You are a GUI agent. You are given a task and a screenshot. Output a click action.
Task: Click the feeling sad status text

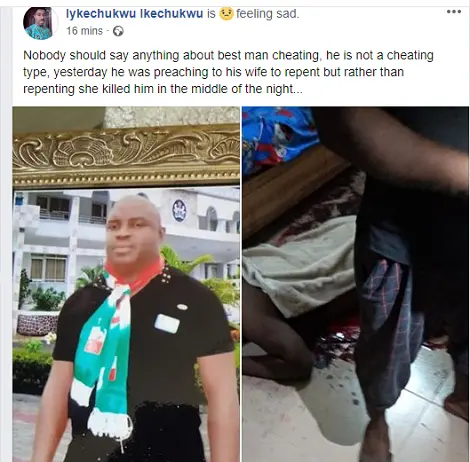click(268, 14)
